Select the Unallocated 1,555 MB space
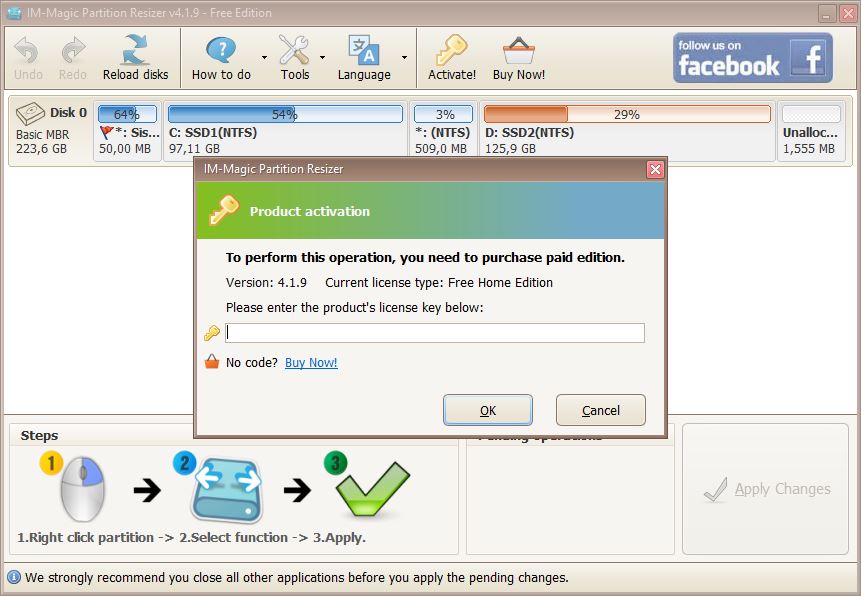Screen dimensions: 861x596 [x=811, y=131]
